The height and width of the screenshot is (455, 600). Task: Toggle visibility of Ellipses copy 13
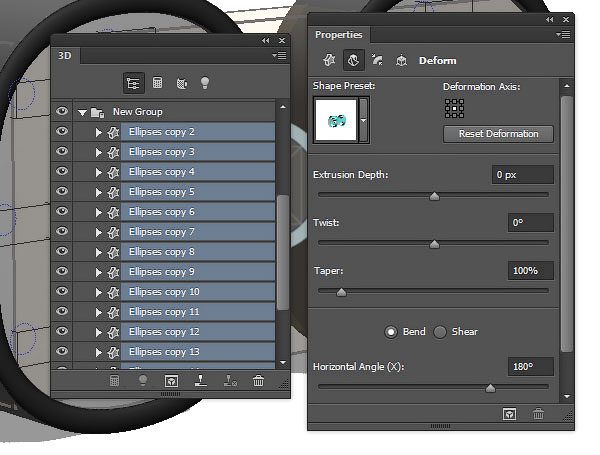tap(62, 351)
